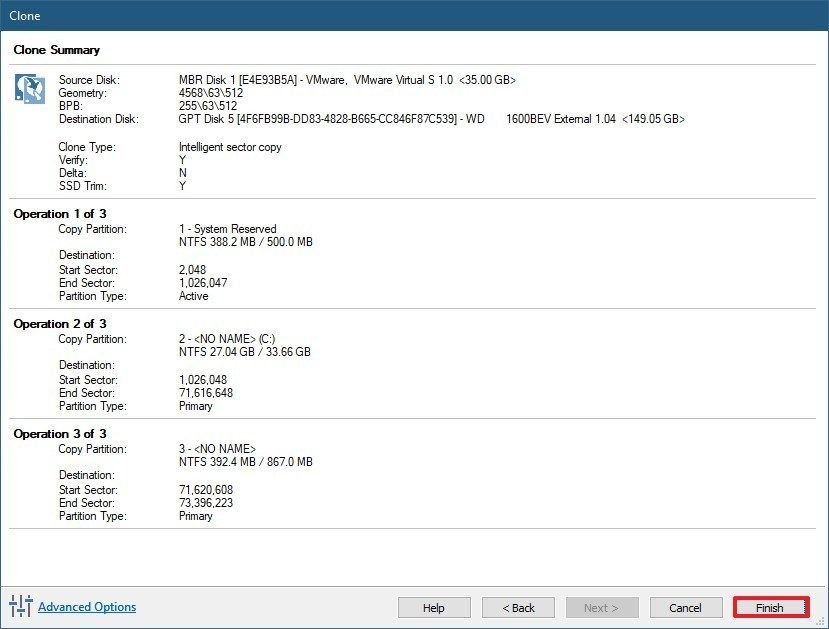Click the clone summary disk icon
This screenshot has height=629, width=829.
click(30, 88)
